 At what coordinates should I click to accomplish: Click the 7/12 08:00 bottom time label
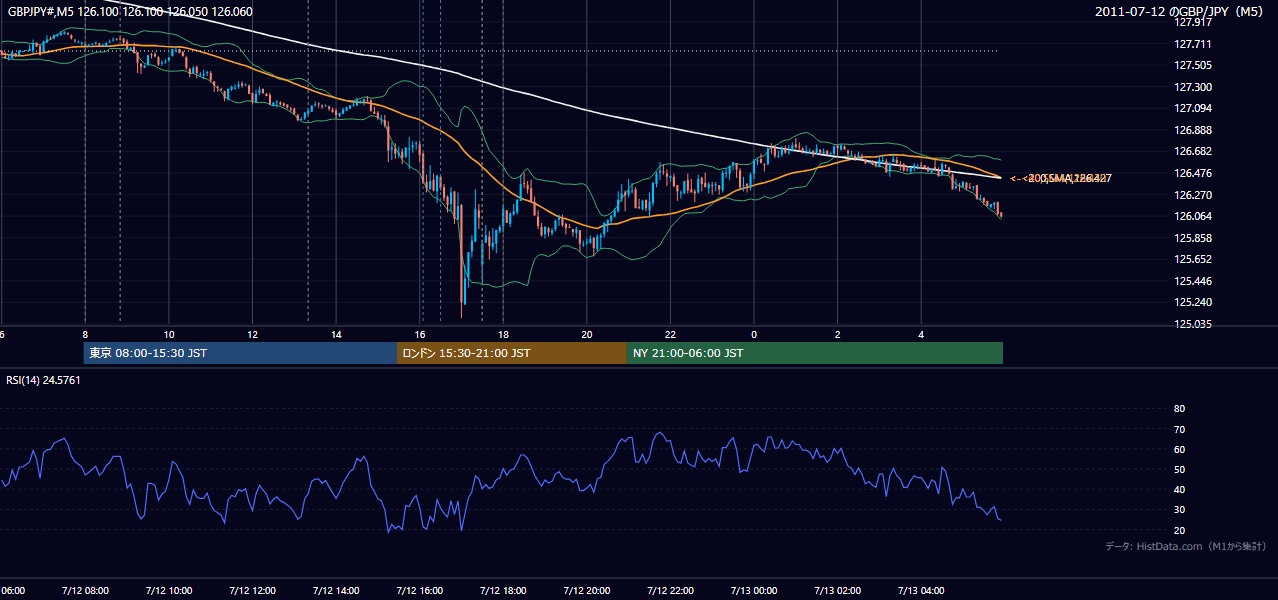pos(85,590)
